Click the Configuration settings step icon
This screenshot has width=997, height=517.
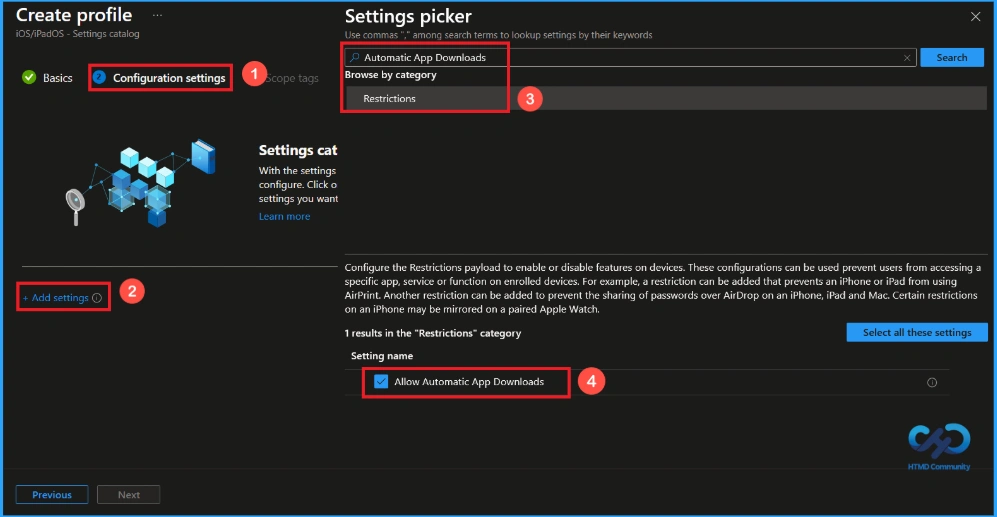[x=99, y=78]
